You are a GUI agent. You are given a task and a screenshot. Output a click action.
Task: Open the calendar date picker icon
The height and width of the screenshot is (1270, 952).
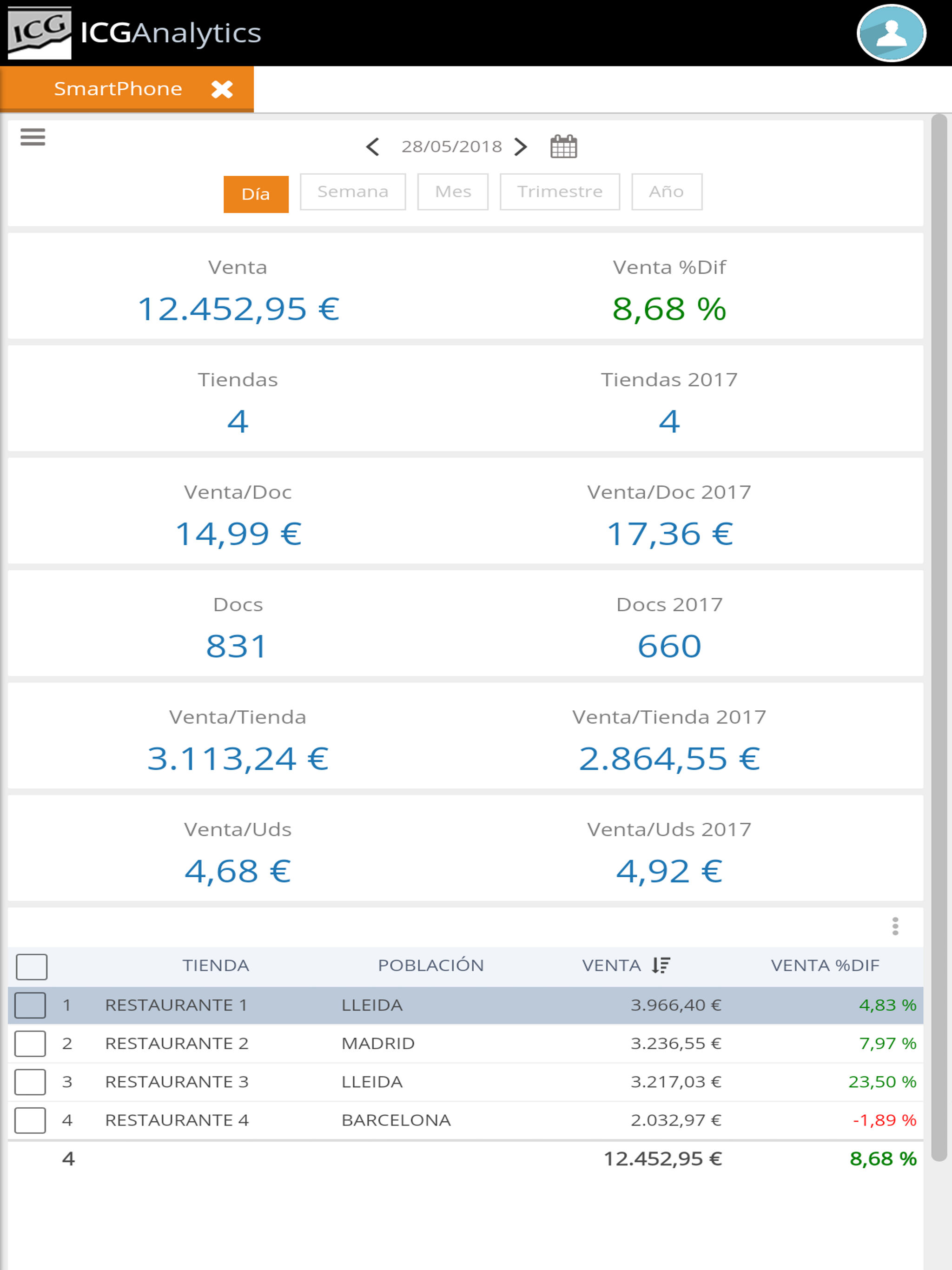pos(563,146)
